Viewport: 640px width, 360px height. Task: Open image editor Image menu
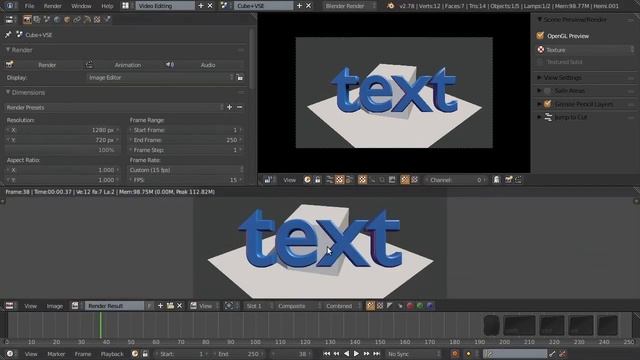[55, 306]
